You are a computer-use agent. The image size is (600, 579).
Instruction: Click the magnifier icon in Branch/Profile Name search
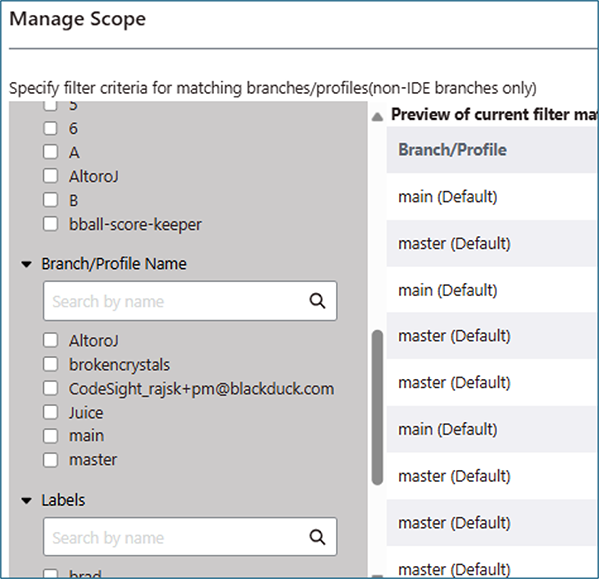318,300
